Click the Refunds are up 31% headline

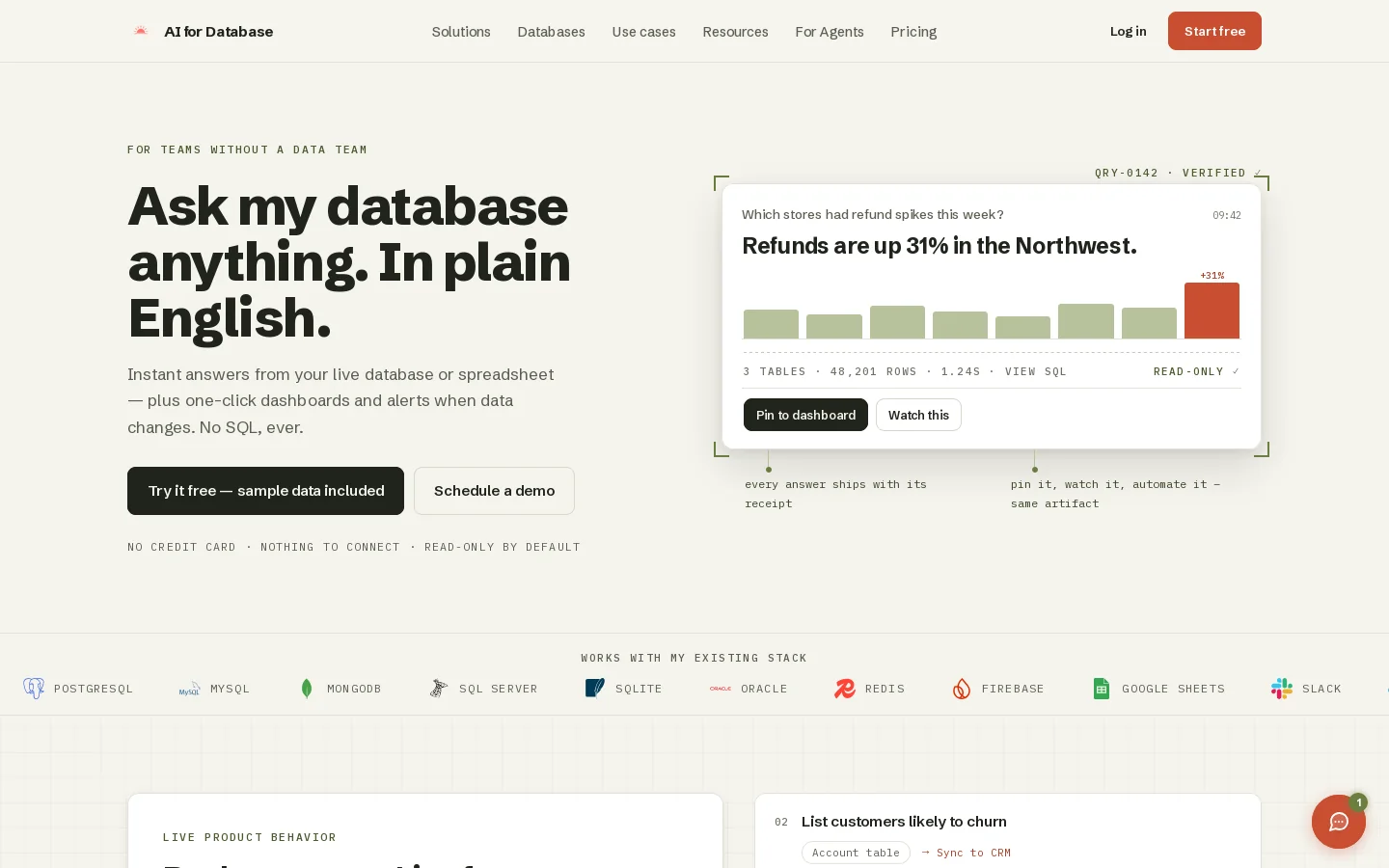[x=940, y=246]
